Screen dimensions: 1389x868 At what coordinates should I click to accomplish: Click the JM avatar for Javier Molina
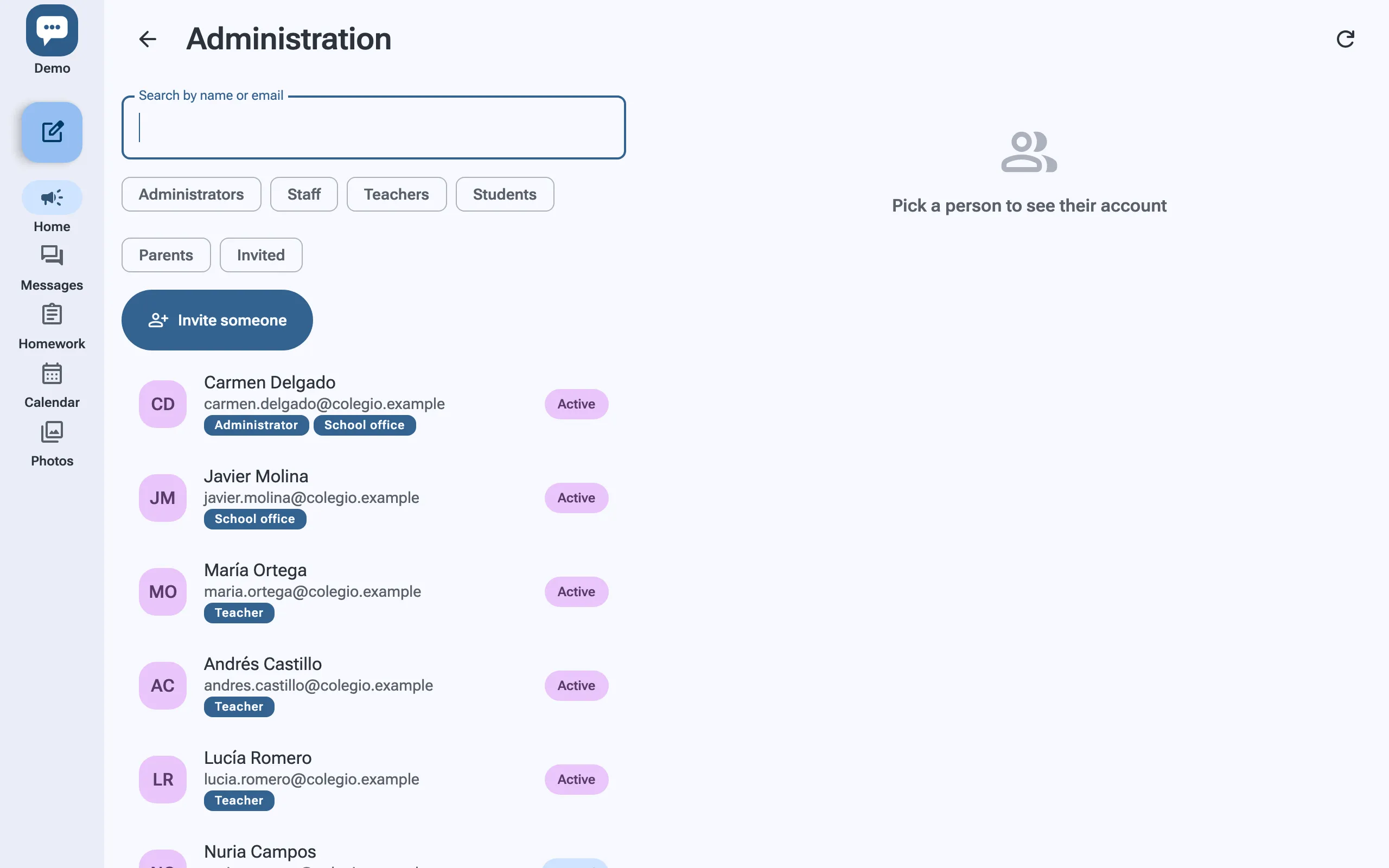point(162,497)
